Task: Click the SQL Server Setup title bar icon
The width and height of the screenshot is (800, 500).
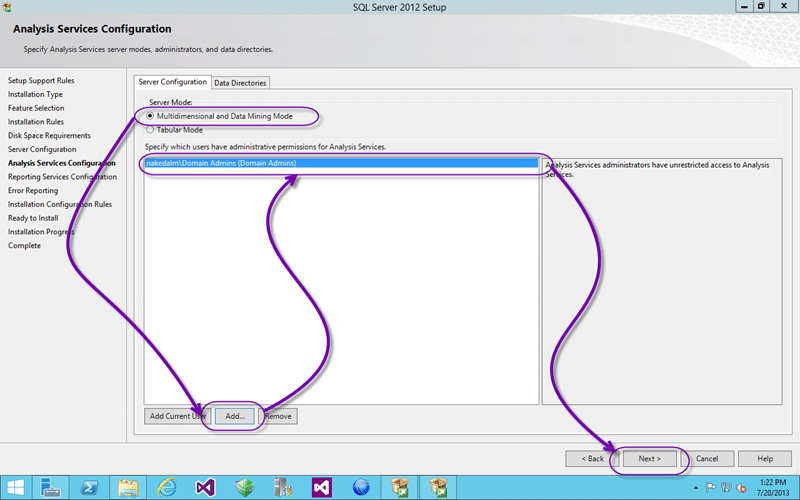Action: [7, 7]
